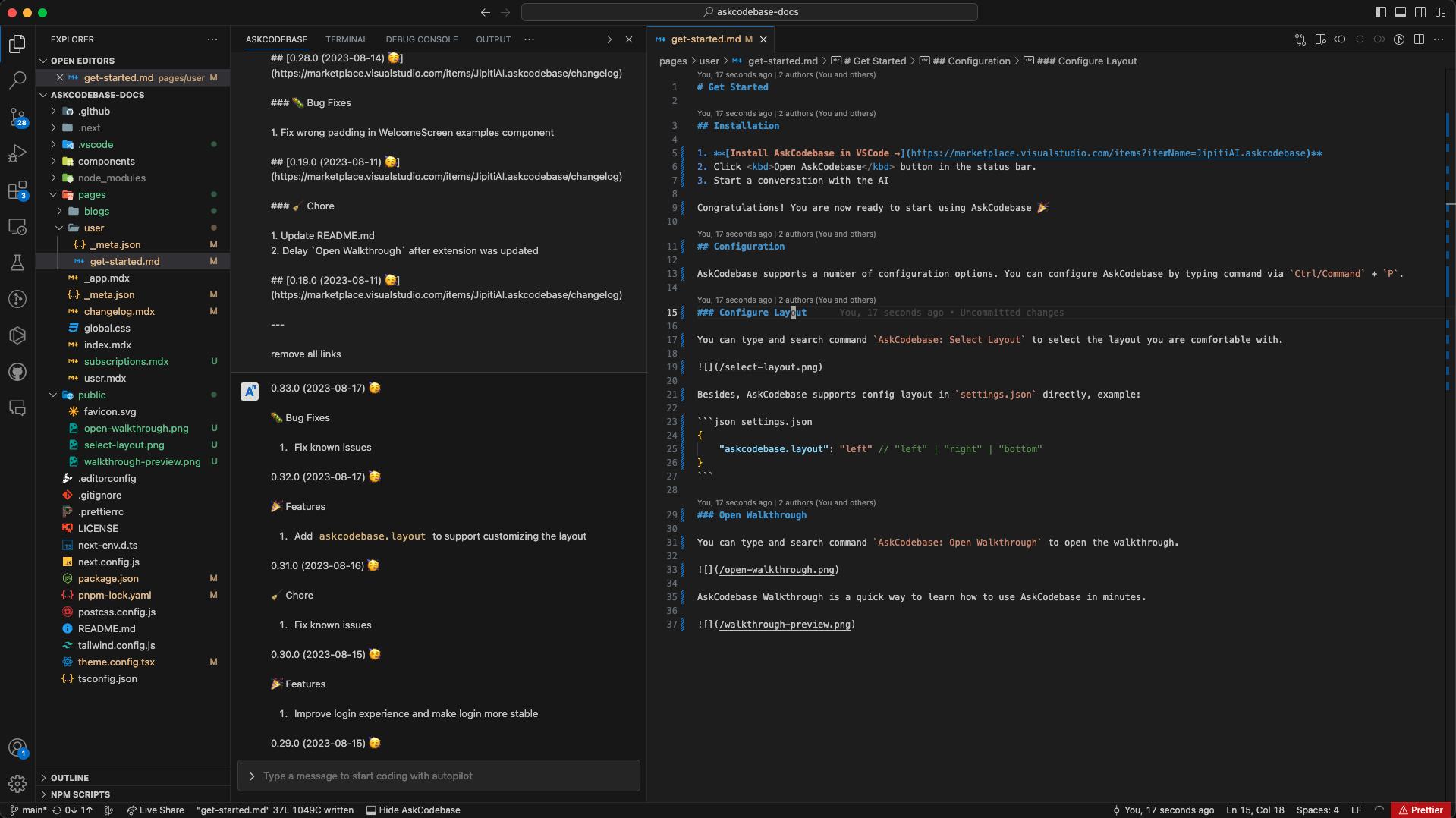
Task: Click the Spaces: 4 indentation indicator
Action: point(1318,810)
